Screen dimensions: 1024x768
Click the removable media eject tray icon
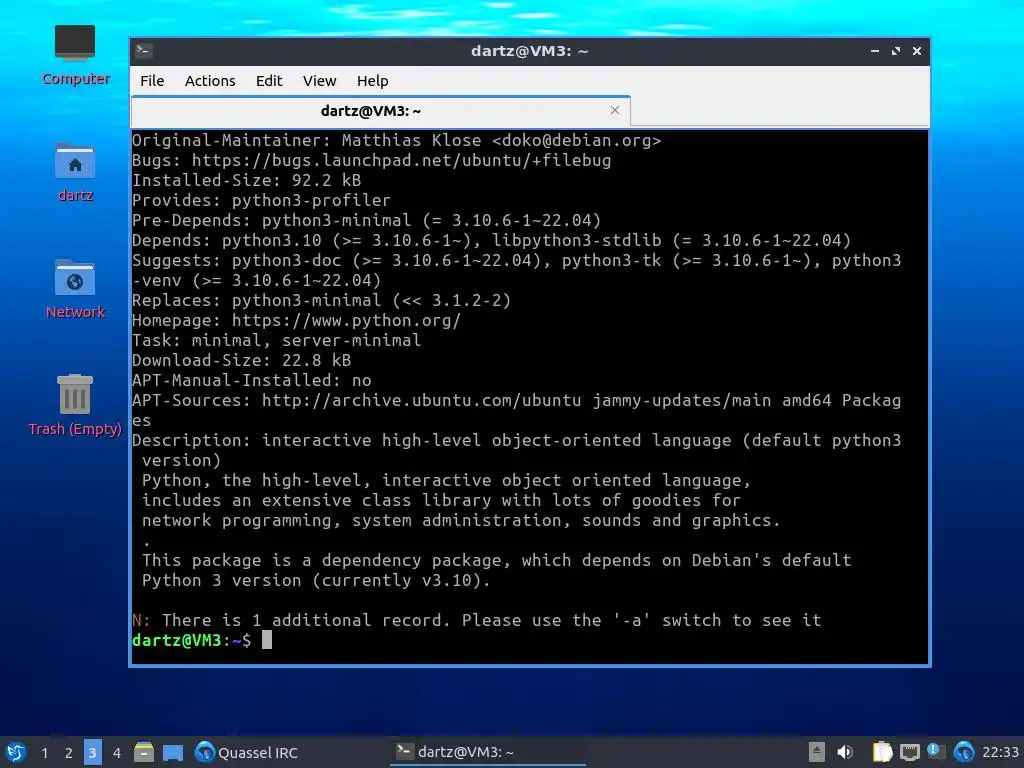click(x=816, y=752)
